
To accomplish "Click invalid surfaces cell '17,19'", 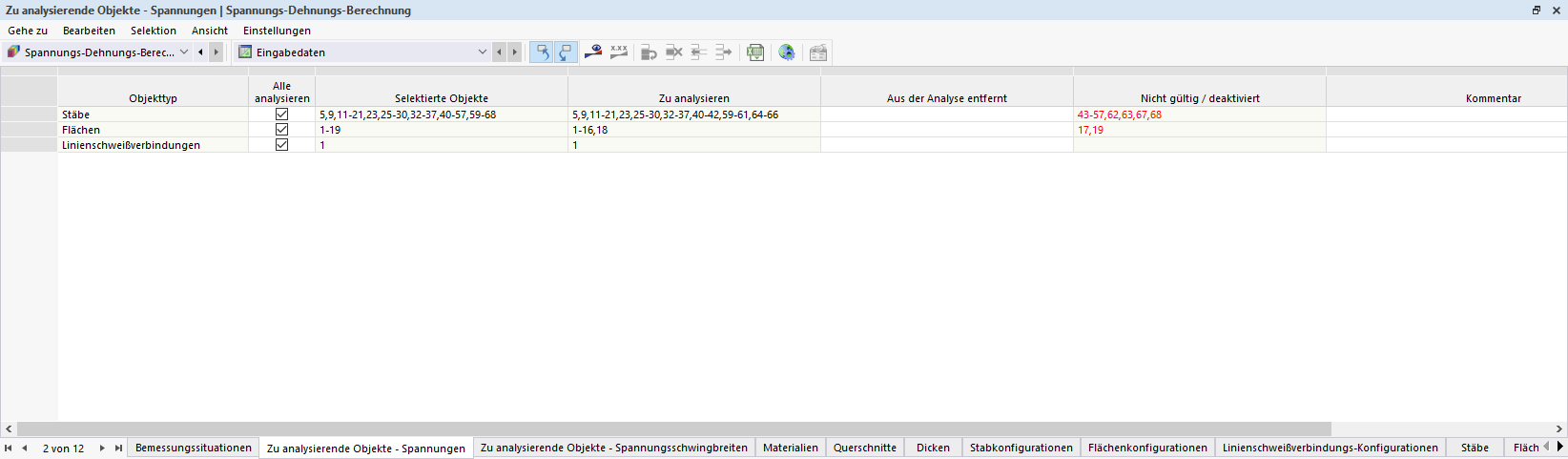I will click(1200, 130).
